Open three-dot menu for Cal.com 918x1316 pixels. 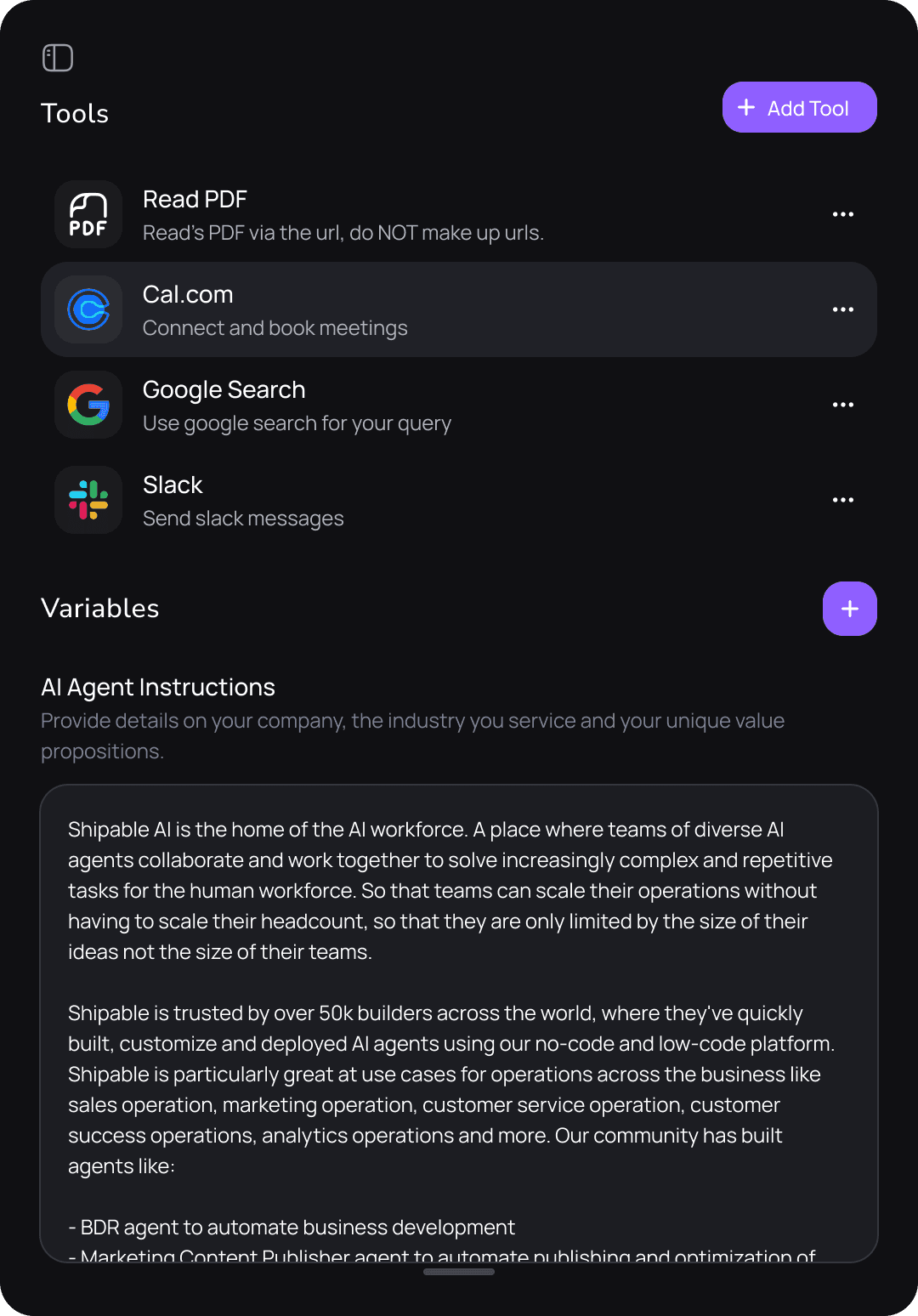842,309
